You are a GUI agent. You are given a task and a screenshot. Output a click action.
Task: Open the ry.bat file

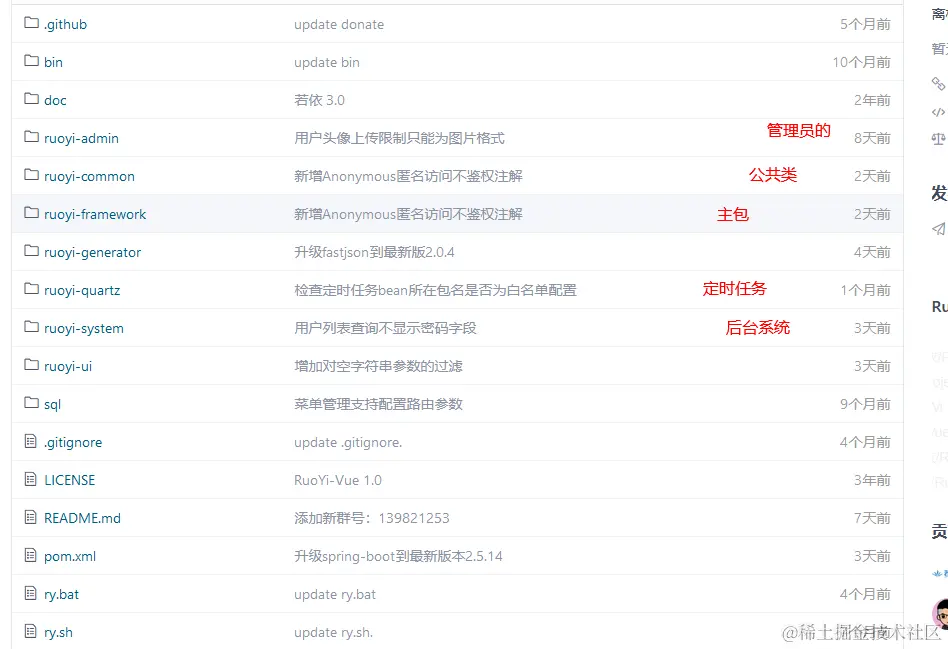click(x=64, y=594)
